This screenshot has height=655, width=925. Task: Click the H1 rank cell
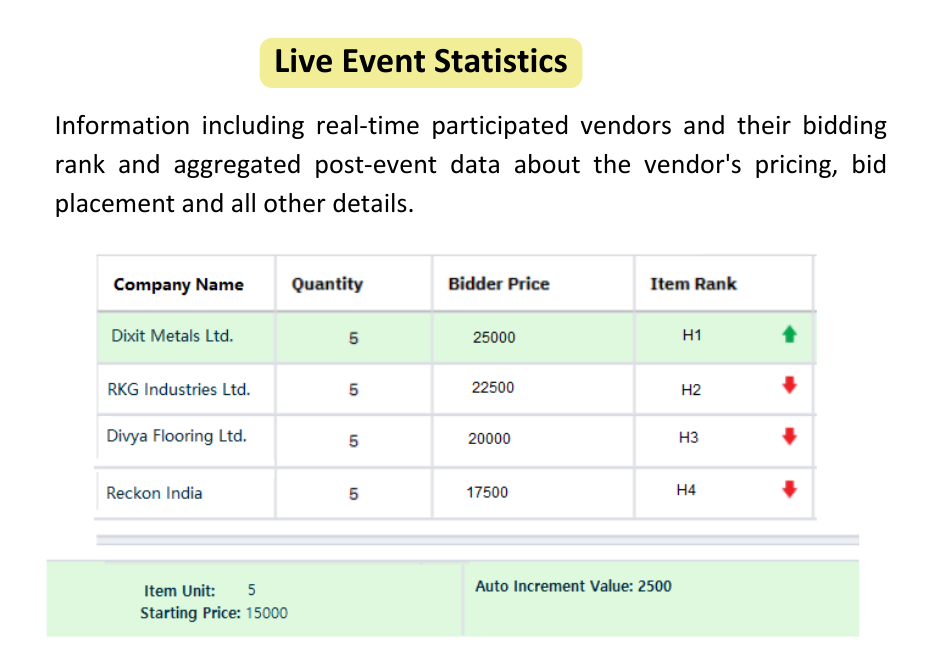coord(691,335)
